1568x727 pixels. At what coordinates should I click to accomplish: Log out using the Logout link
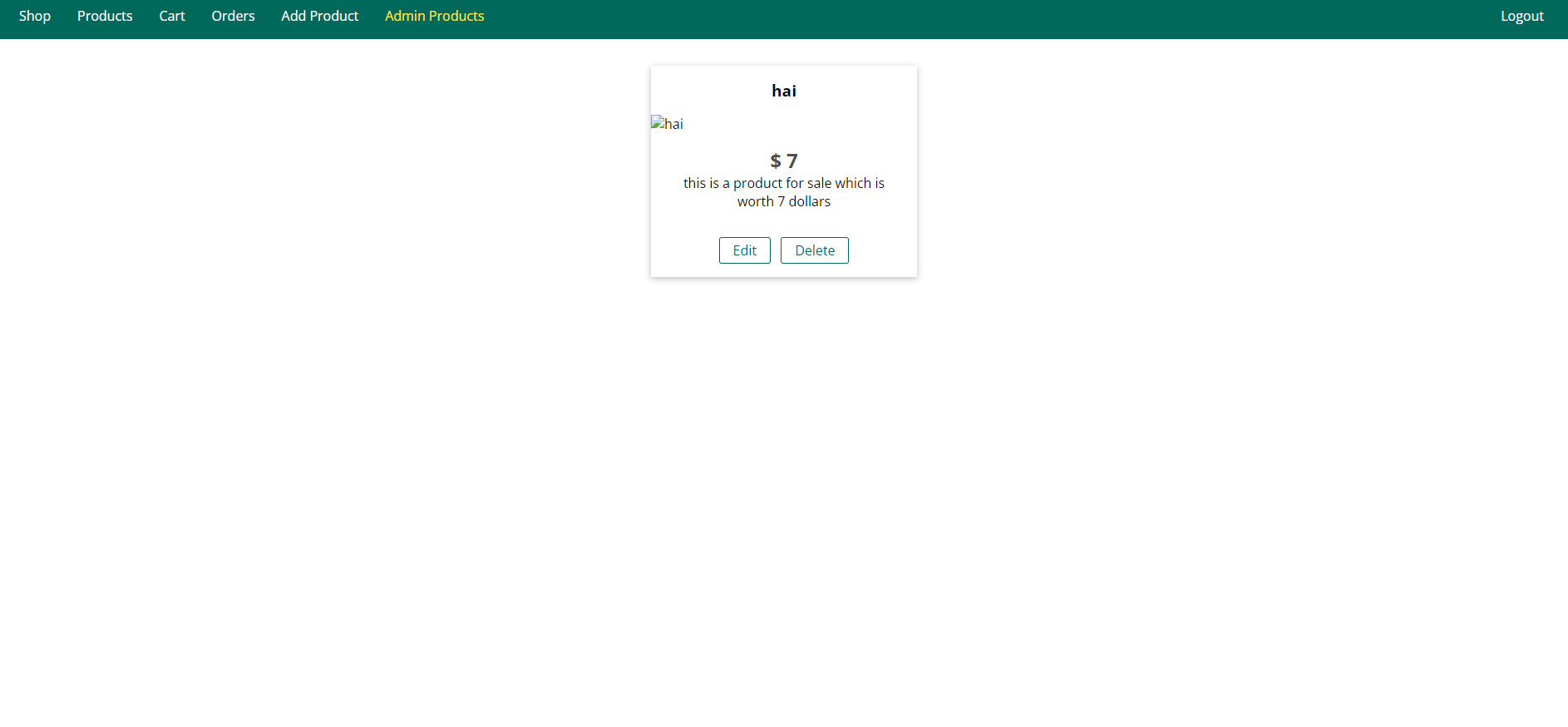tap(1521, 16)
